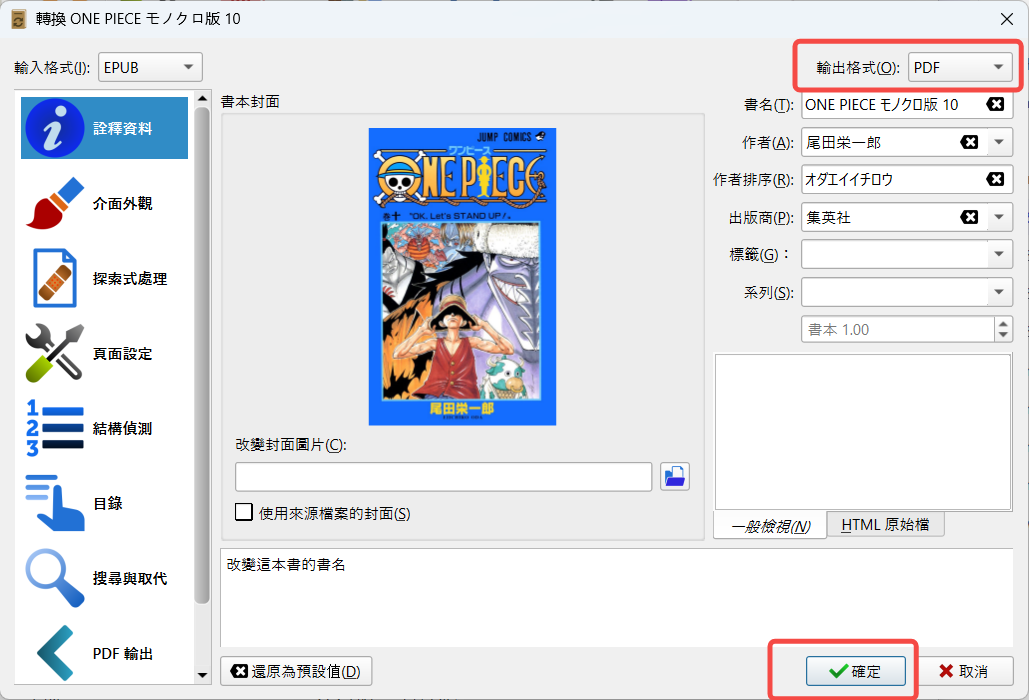Expand the 標籤 tags dropdown

999,254
